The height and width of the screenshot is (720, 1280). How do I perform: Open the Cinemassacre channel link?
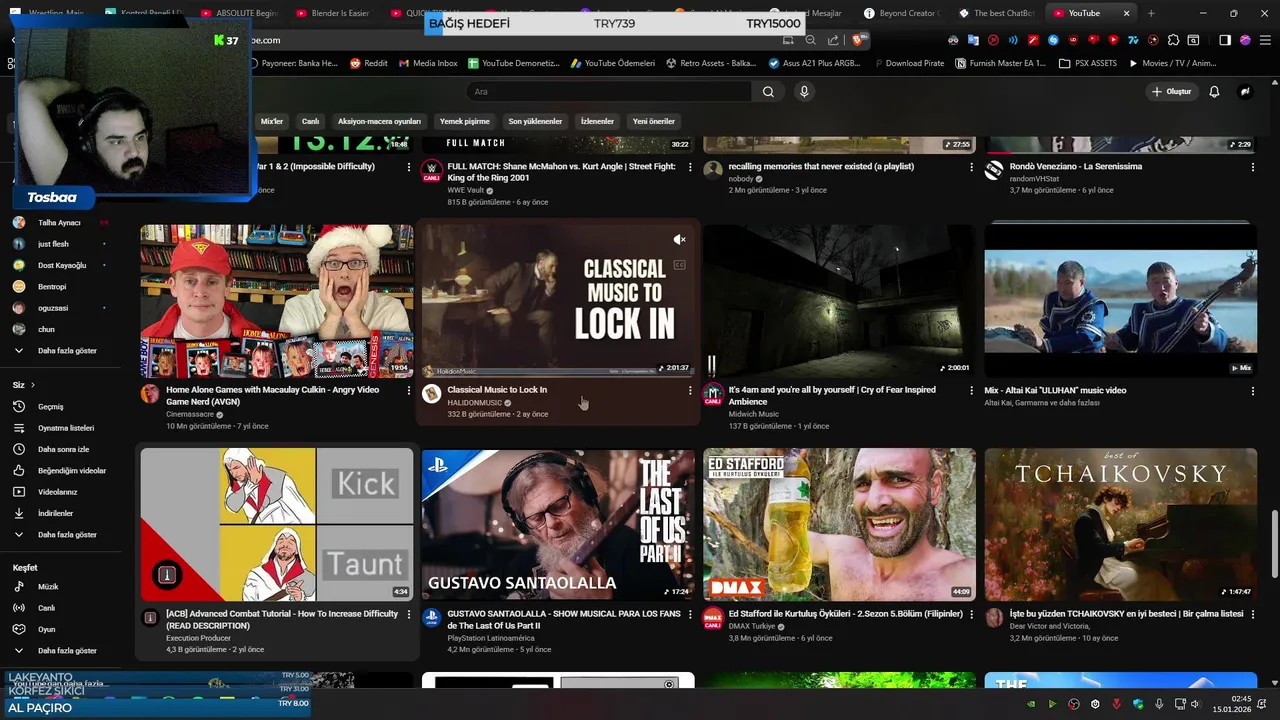point(190,414)
